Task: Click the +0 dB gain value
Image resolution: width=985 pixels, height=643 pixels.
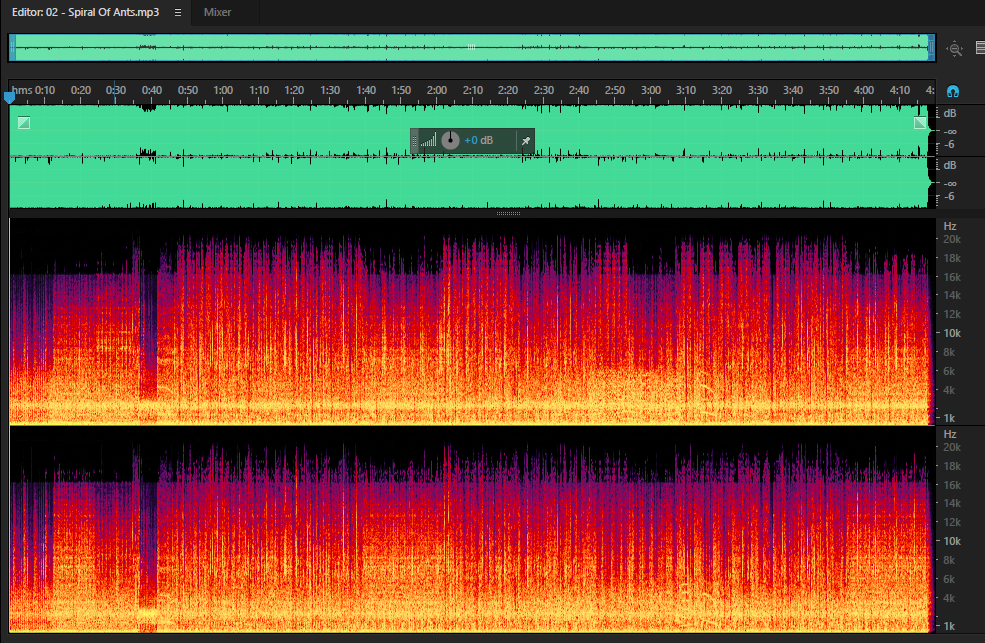Action: [479, 140]
